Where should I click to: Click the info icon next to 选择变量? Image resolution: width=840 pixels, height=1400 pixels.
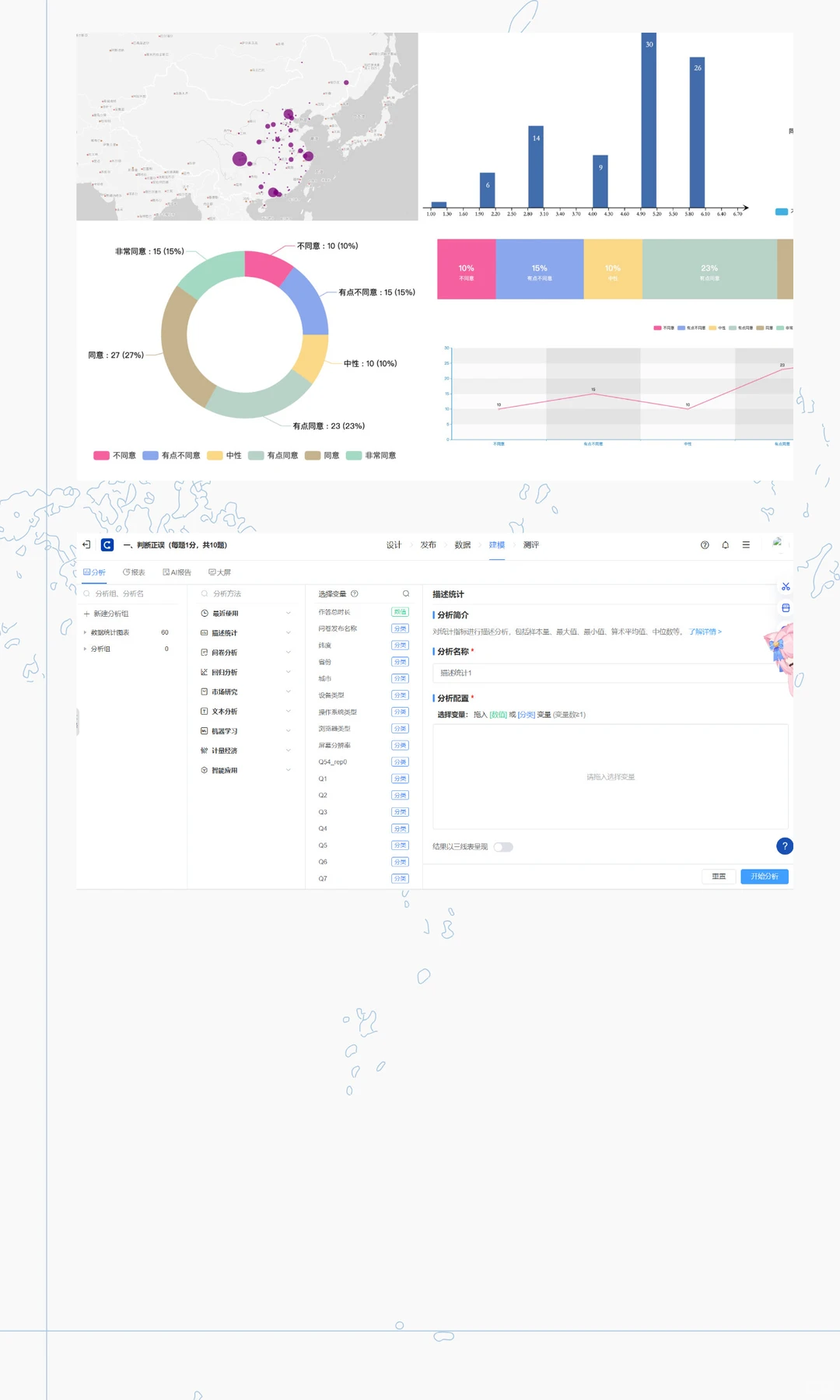click(355, 593)
